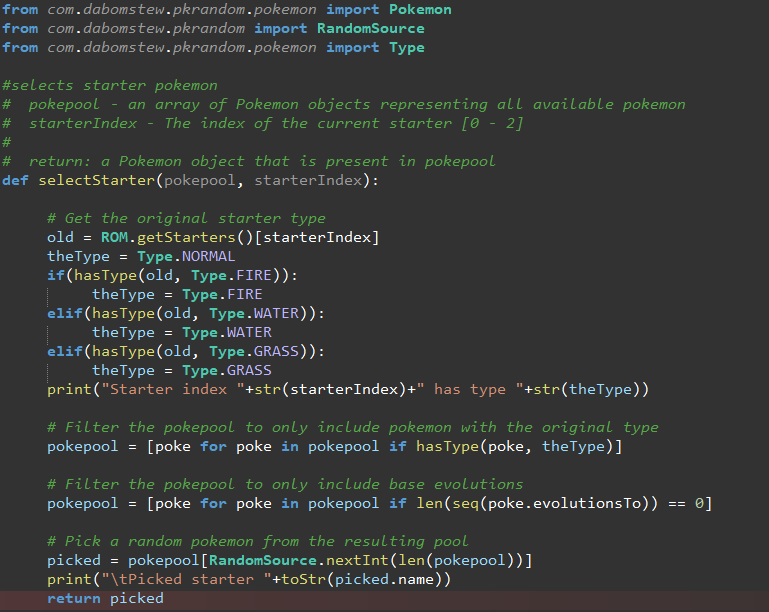The width and height of the screenshot is (769, 612).
Task: Click 'evolutionsTo' attribute
Action: coord(587,503)
